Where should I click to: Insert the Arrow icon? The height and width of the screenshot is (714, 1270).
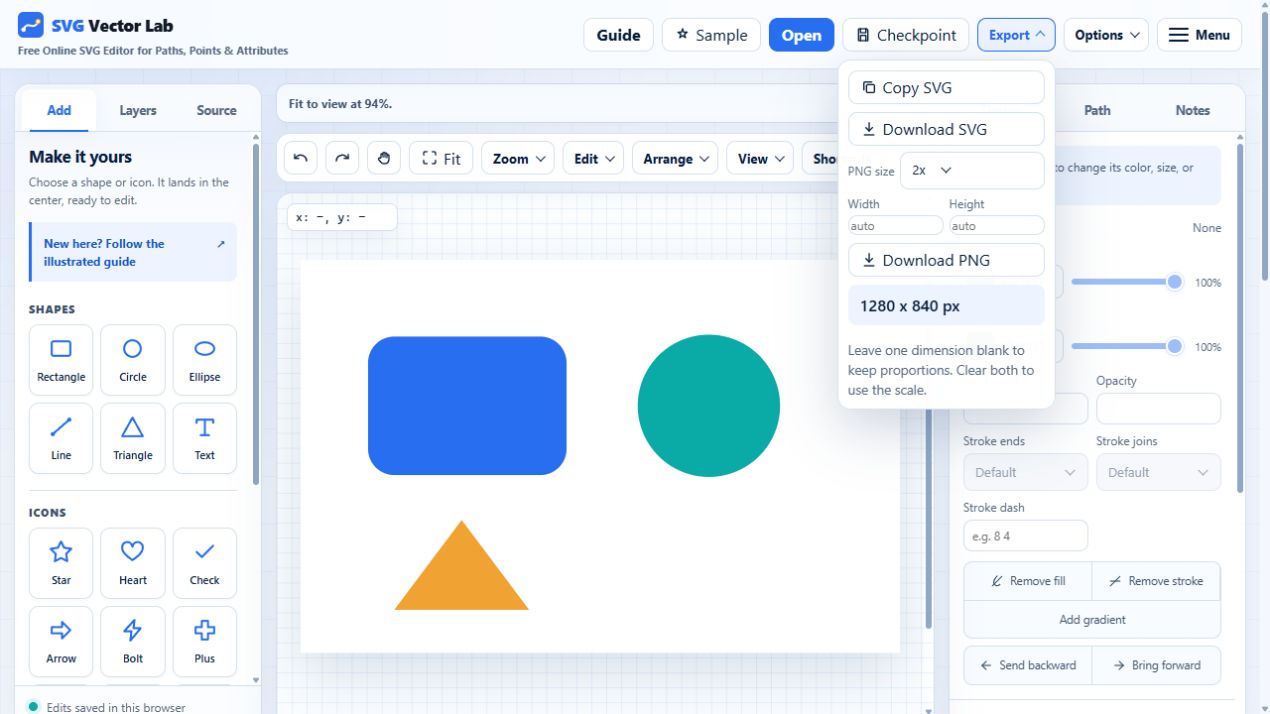61,641
